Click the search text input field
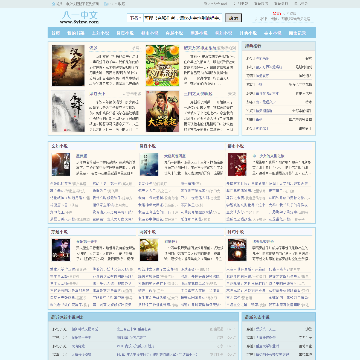 click(182, 18)
